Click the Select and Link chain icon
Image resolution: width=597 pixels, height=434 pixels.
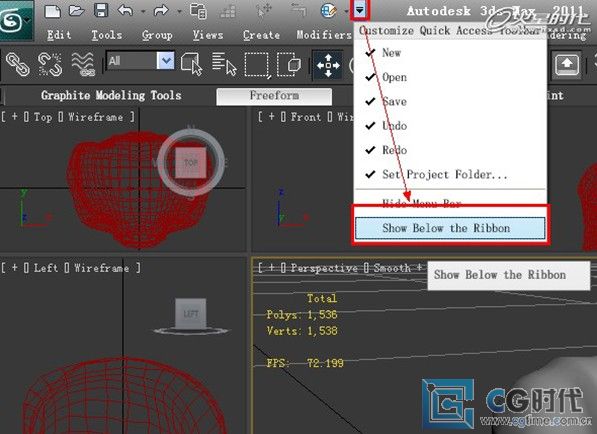click(18, 64)
